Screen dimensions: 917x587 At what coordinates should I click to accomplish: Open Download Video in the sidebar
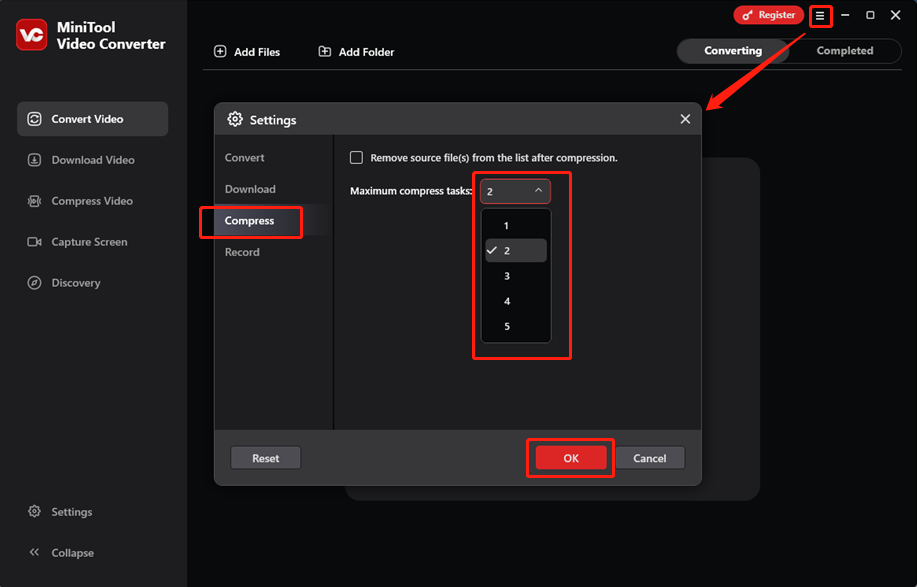point(92,160)
